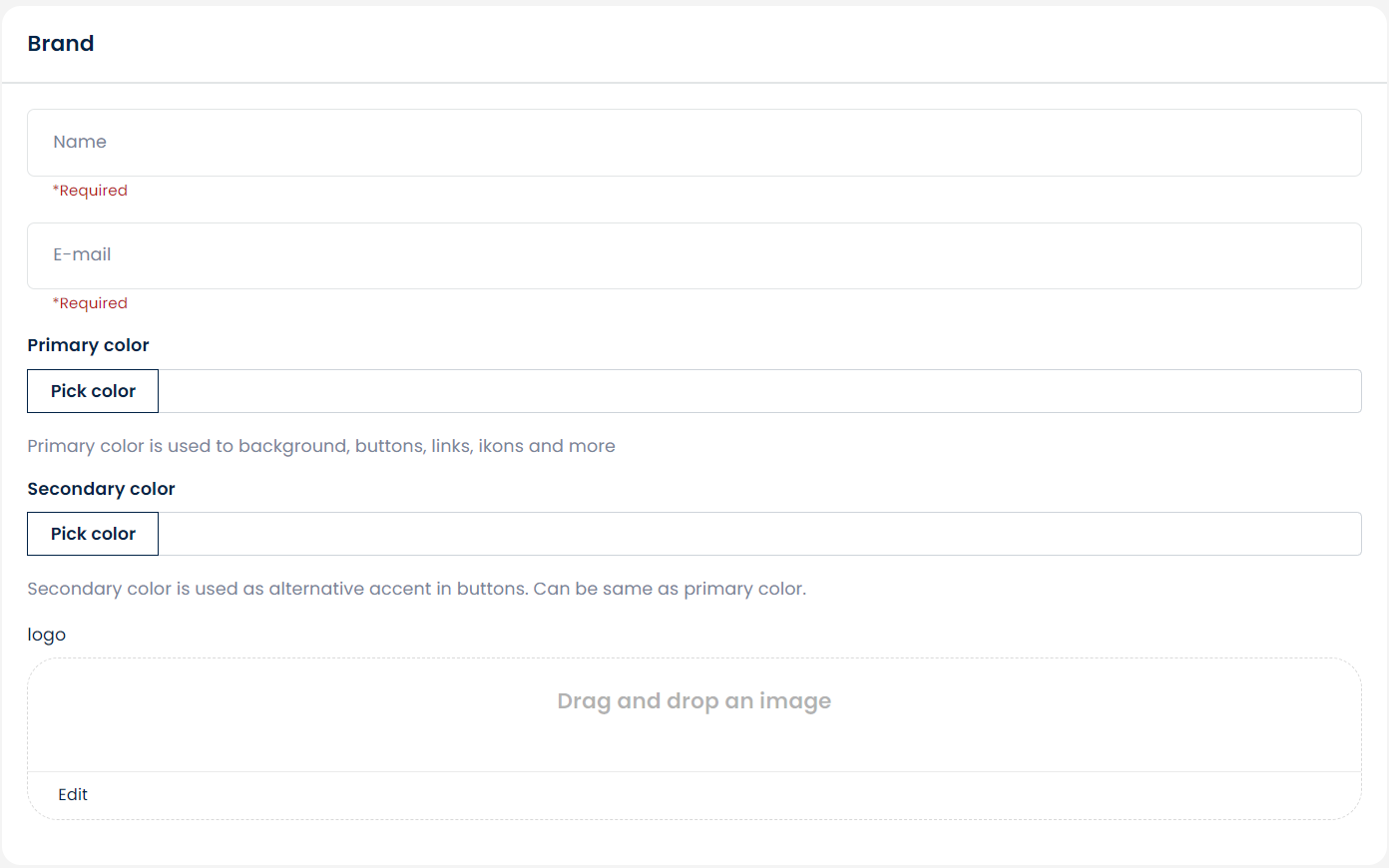Click the Secondary color value field
Screen dimensions: 1389x868
pyautogui.click(x=759, y=534)
